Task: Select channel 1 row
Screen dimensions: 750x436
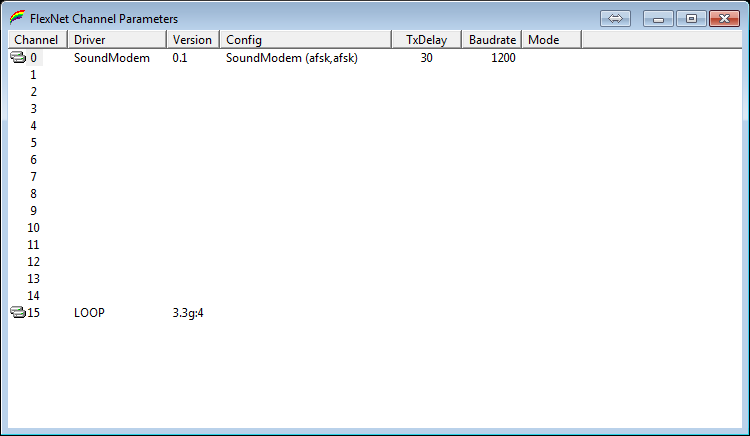Action: coord(33,75)
